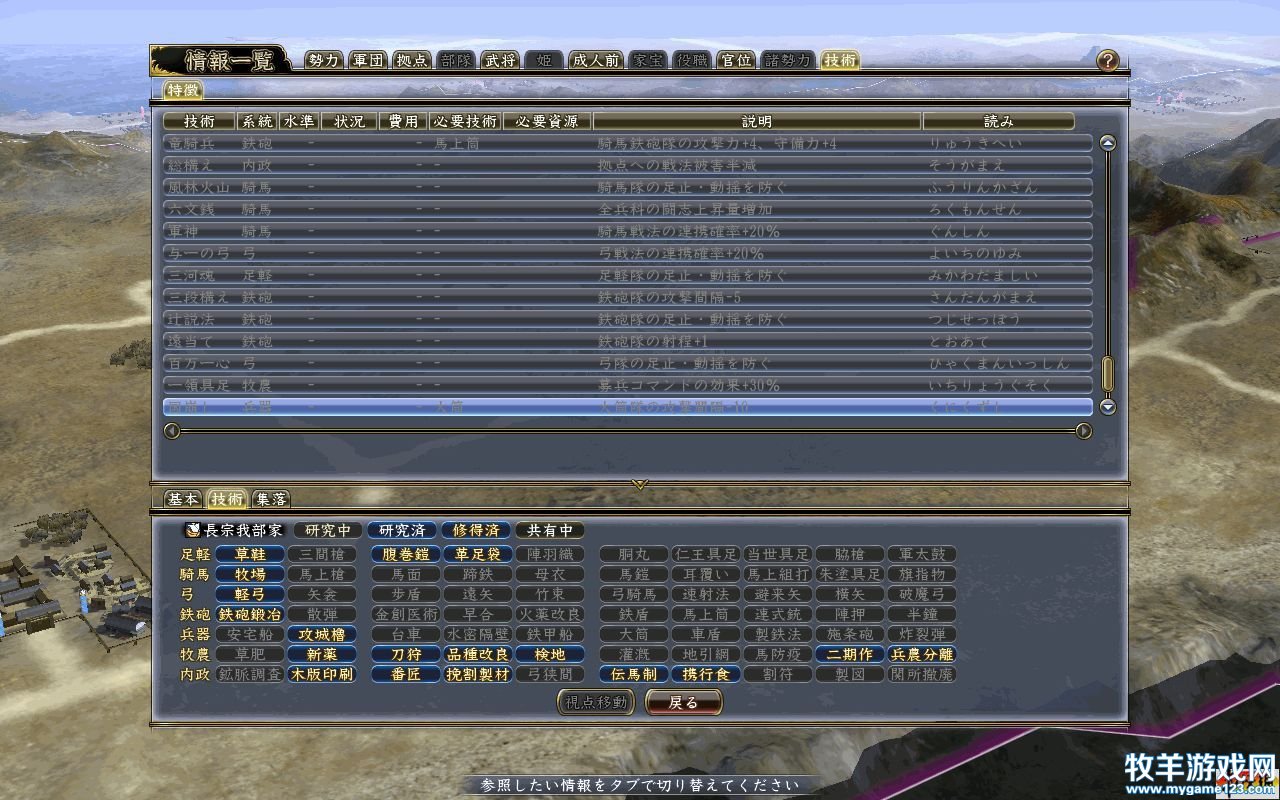Click the horizontal scrollbar track under the list
This screenshot has height=800, width=1280.
[x=628, y=431]
